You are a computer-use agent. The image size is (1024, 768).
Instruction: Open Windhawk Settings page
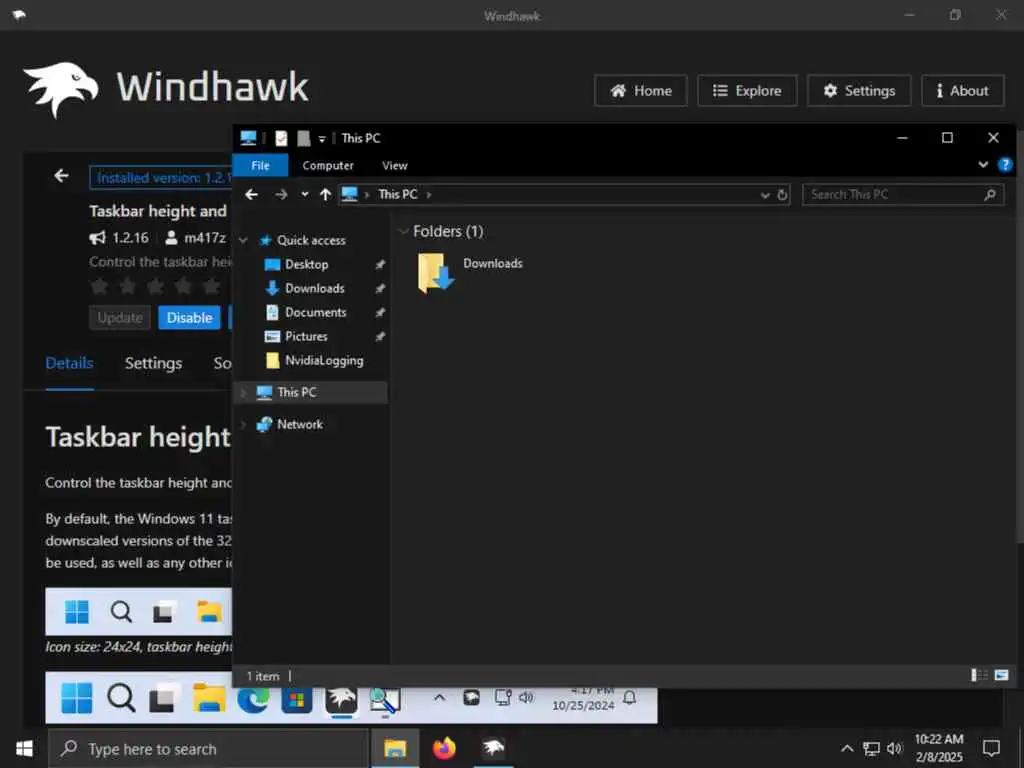pos(859,91)
